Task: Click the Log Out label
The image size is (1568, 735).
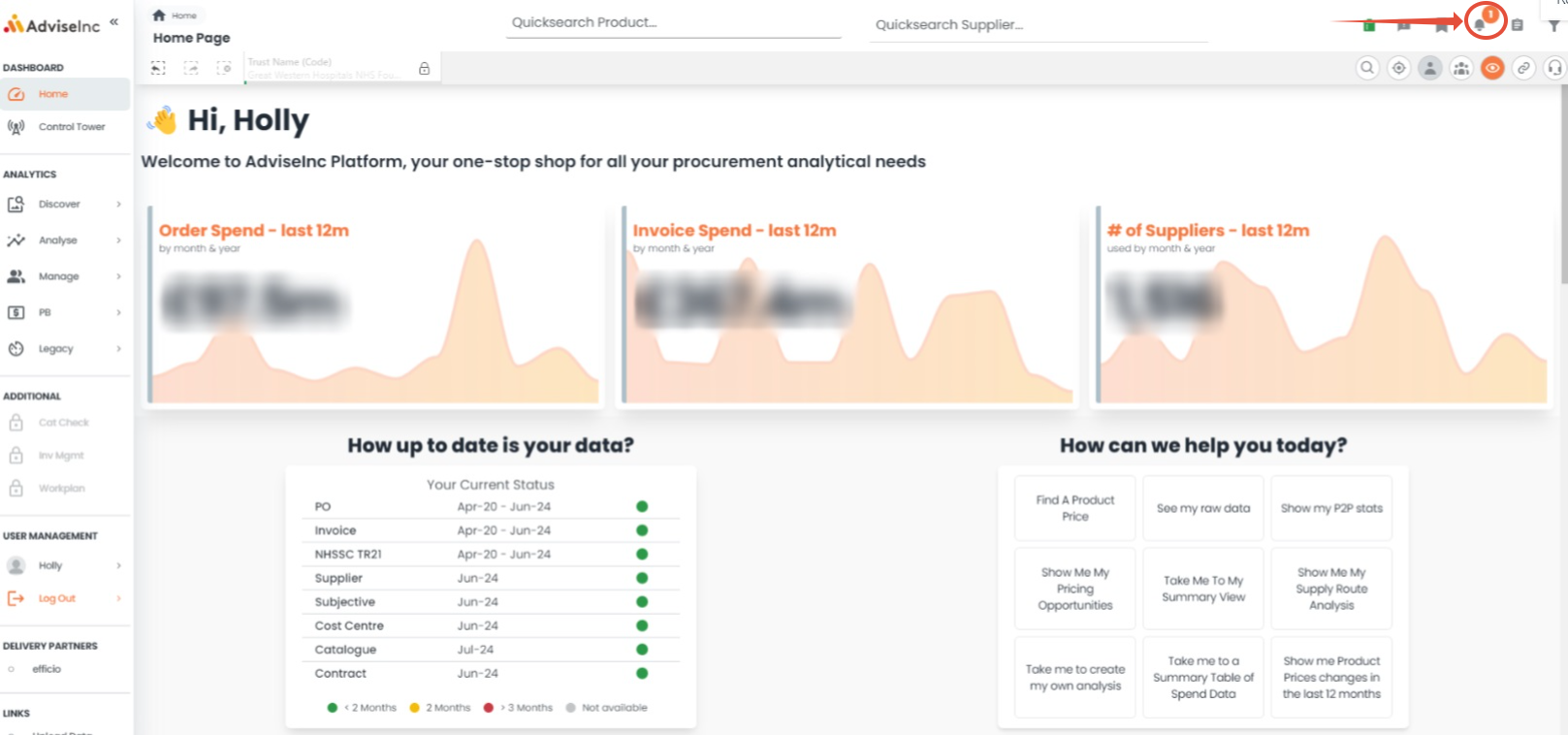Action: click(x=57, y=598)
